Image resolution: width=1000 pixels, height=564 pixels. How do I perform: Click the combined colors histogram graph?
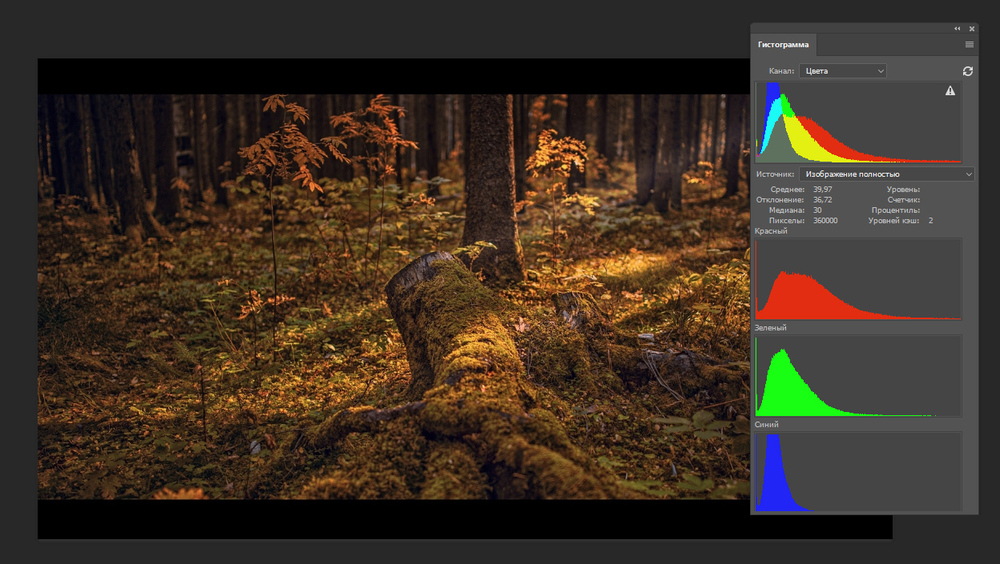click(x=858, y=123)
